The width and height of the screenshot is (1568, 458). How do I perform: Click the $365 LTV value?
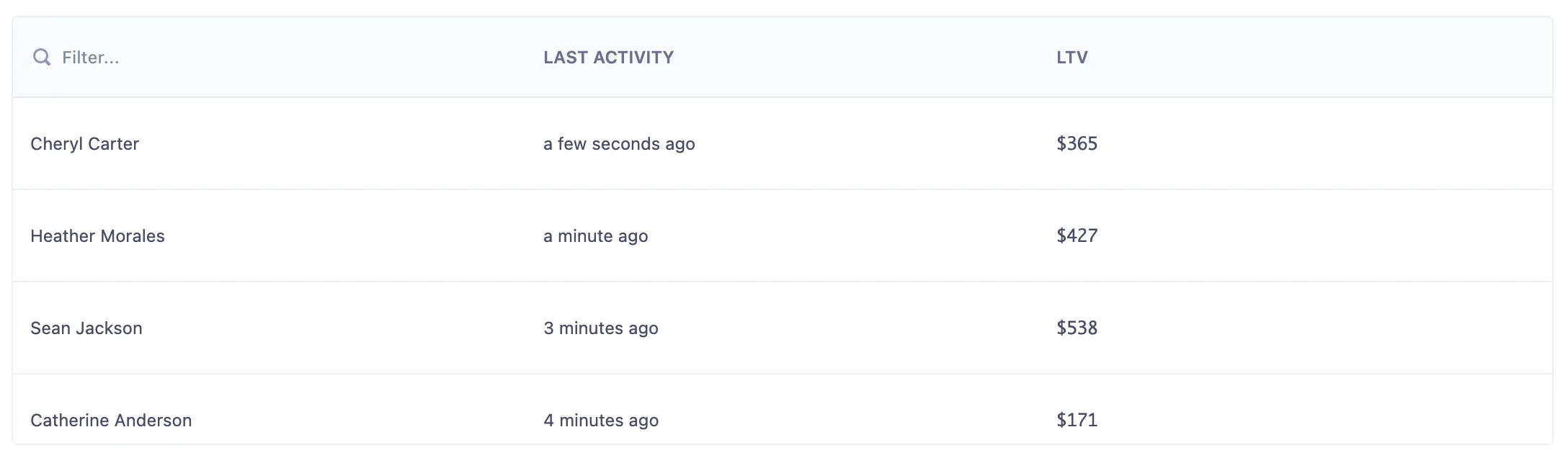tap(1077, 144)
